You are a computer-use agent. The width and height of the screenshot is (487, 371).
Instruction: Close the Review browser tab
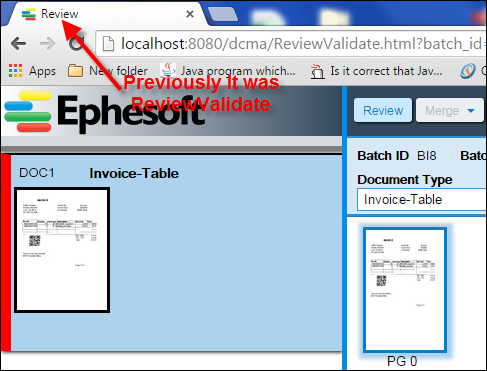[190, 14]
